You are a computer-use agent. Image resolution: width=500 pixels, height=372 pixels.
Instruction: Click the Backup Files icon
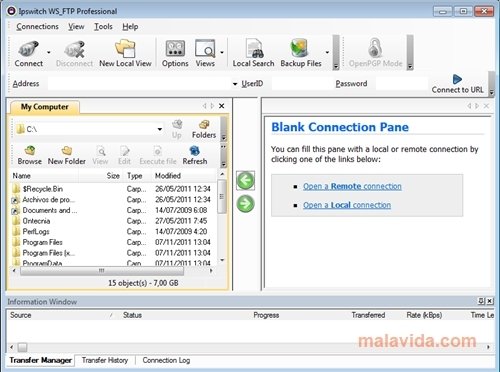coord(299,49)
